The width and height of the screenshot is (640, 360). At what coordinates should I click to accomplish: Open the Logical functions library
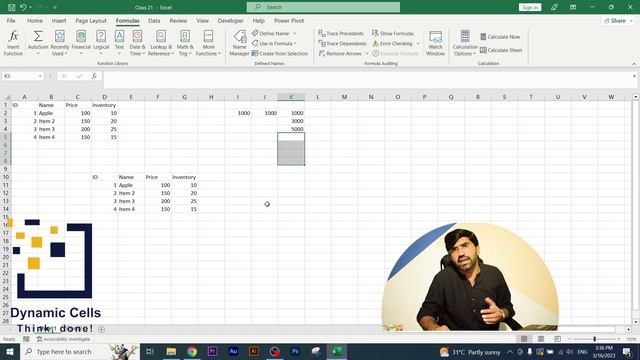click(101, 43)
